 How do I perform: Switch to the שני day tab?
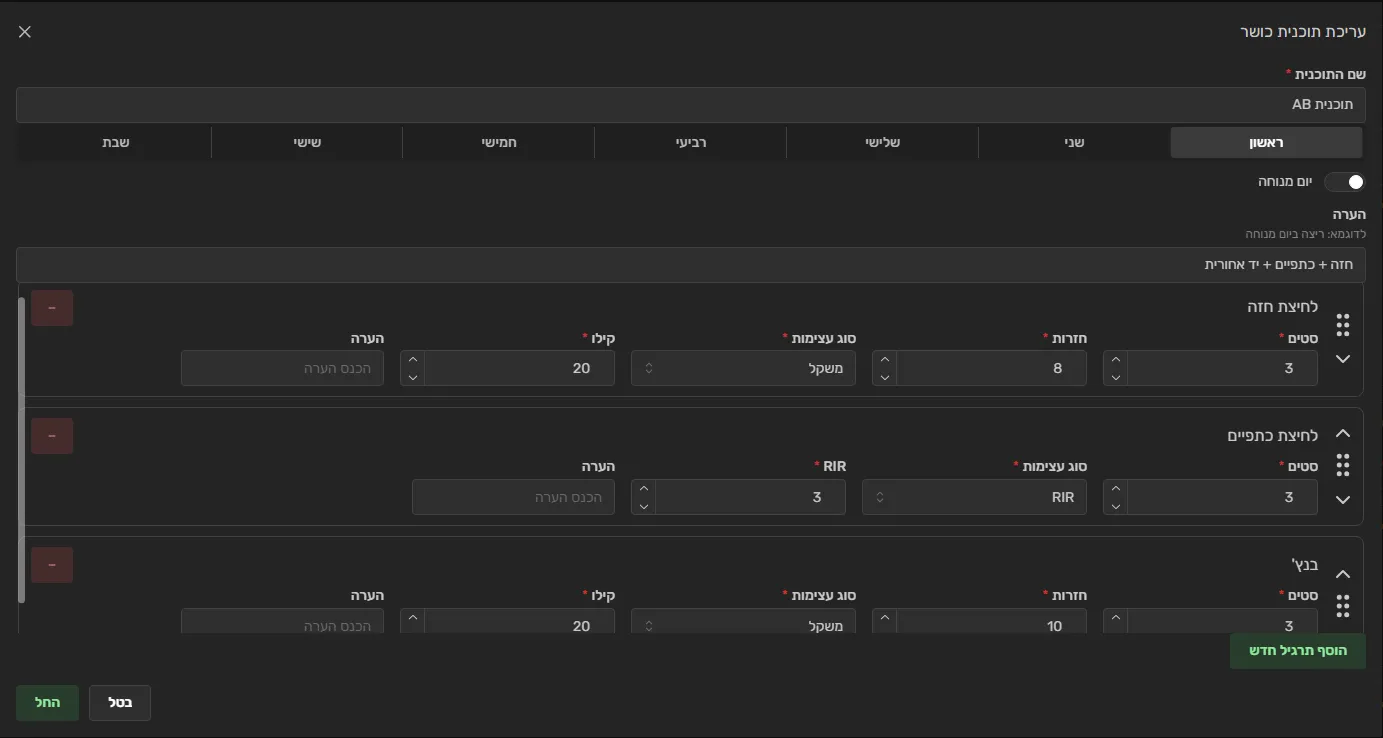pyautogui.click(x=1074, y=142)
